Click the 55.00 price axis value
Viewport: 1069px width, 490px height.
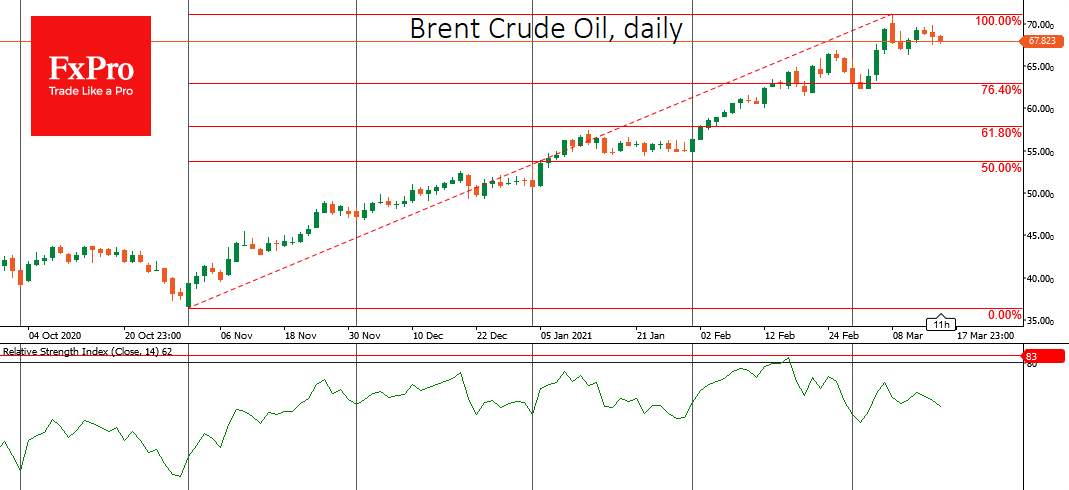(1043, 152)
